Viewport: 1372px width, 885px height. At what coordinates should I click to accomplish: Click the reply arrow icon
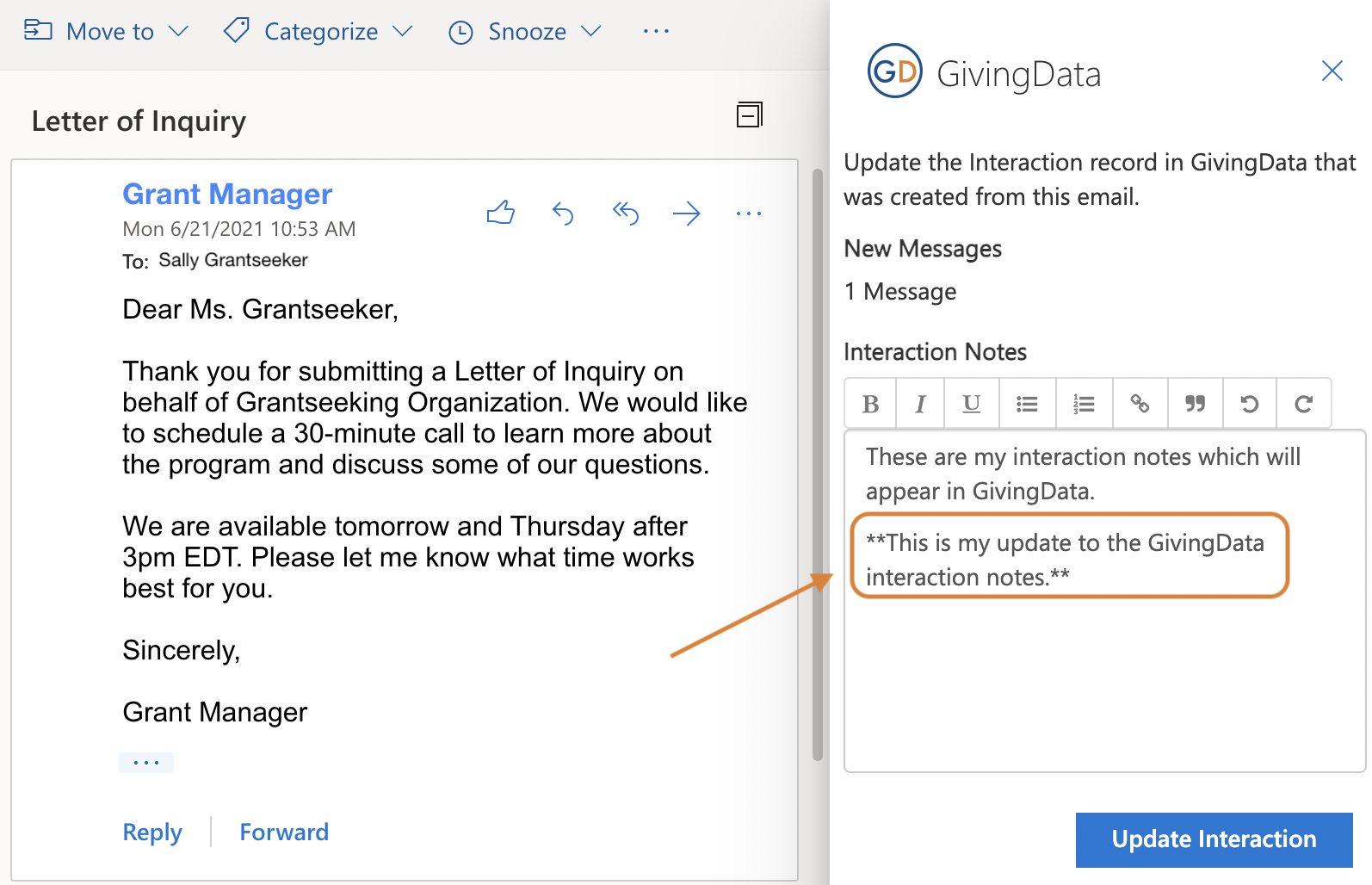(x=563, y=213)
